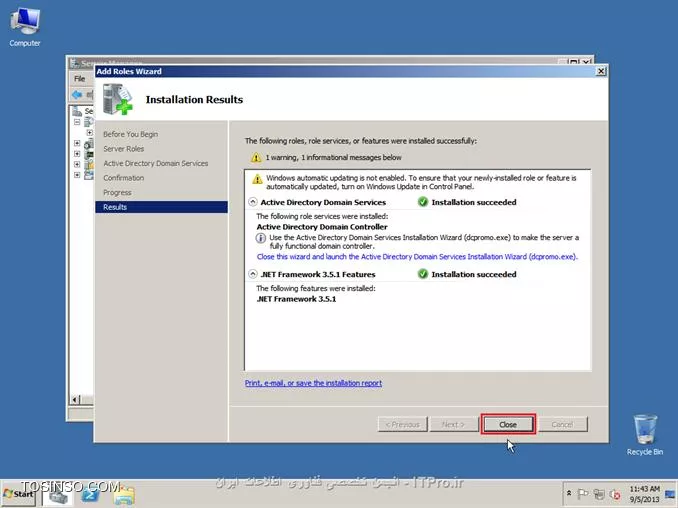This screenshot has height=508, width=678.
Task: Click the Close button
Action: pyautogui.click(x=508, y=425)
